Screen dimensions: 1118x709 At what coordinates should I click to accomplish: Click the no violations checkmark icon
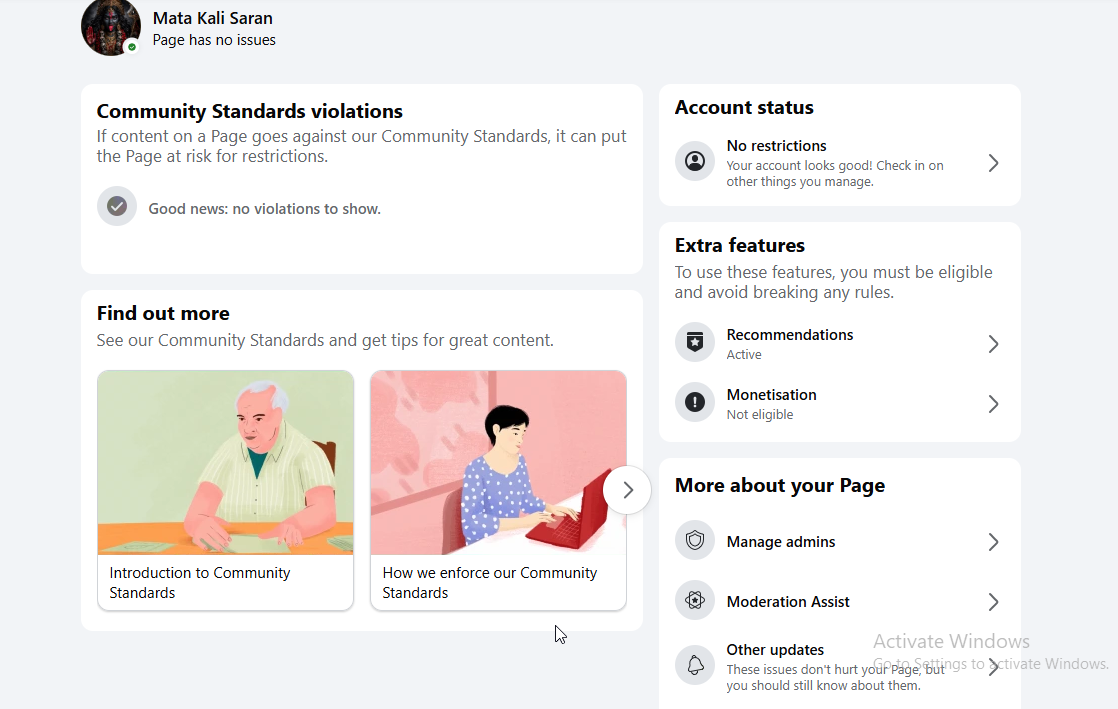[117, 206]
